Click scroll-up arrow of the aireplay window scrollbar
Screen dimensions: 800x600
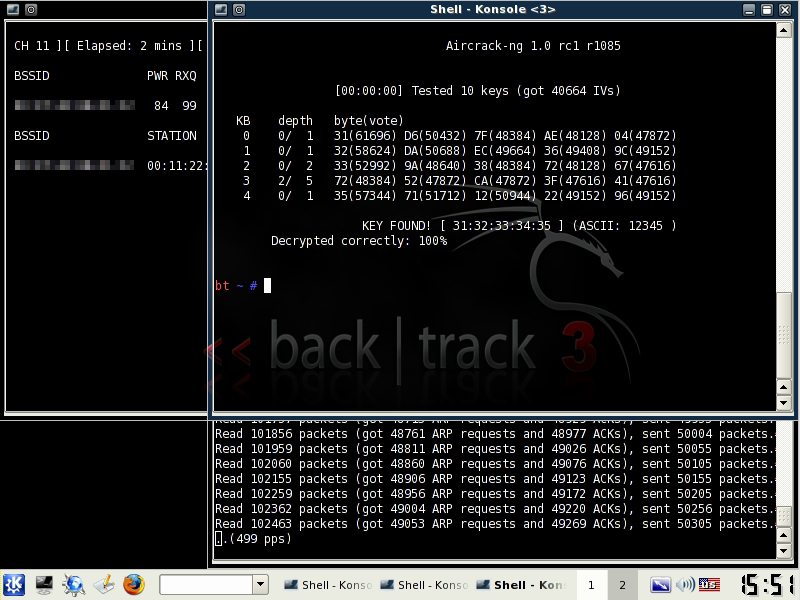point(784,536)
